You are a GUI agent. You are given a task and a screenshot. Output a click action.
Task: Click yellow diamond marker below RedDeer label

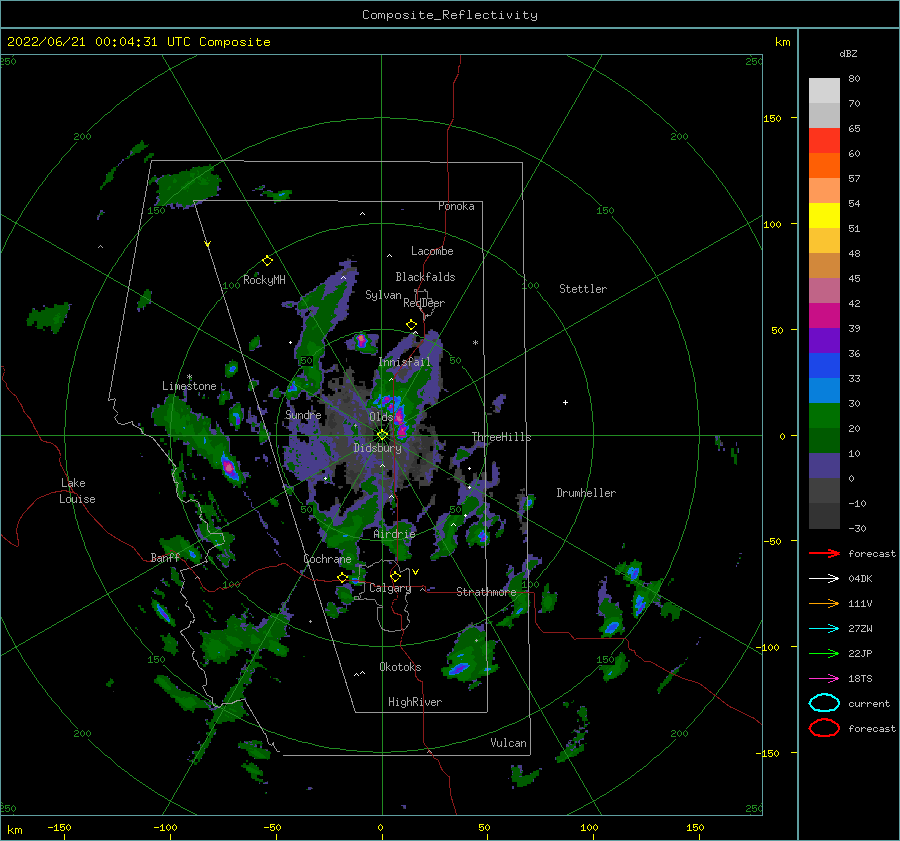click(411, 325)
